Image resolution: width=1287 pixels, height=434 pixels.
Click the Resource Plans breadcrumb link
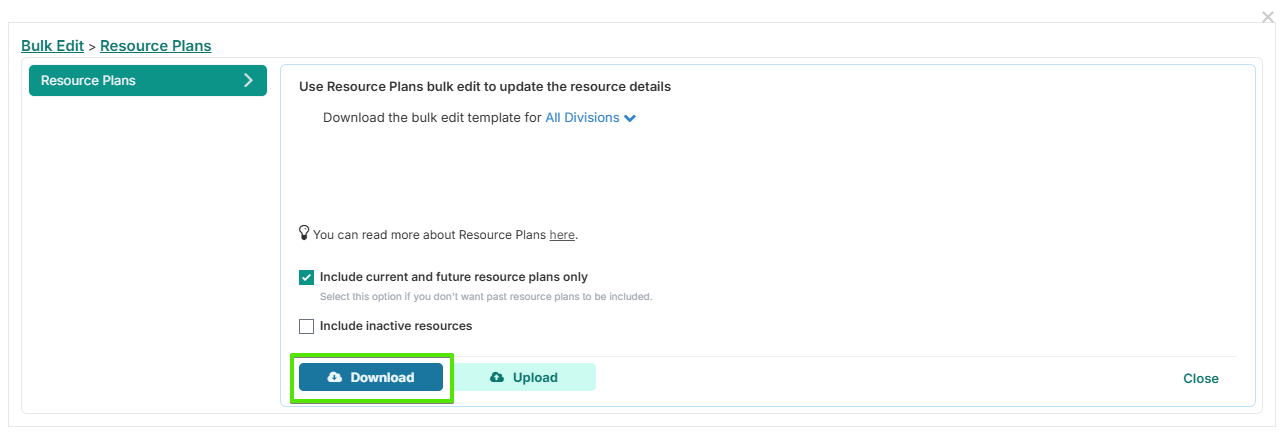(155, 46)
